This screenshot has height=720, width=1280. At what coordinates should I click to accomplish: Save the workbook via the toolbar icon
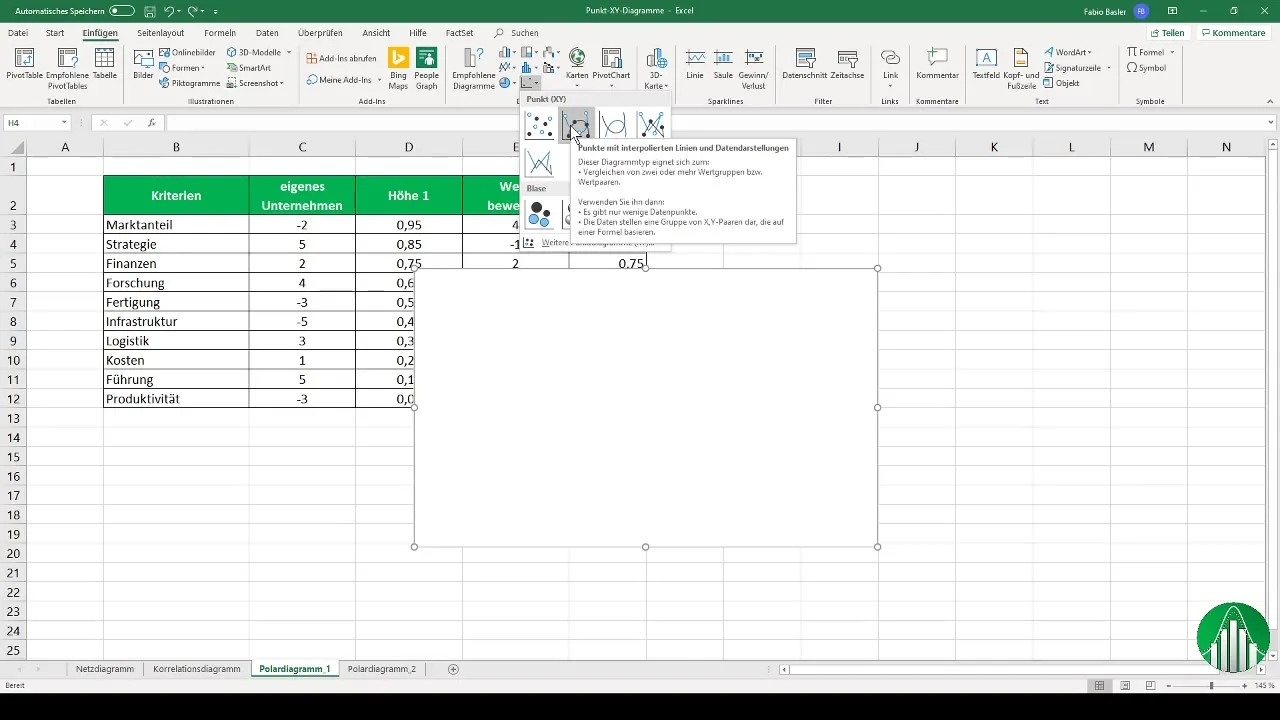149,10
